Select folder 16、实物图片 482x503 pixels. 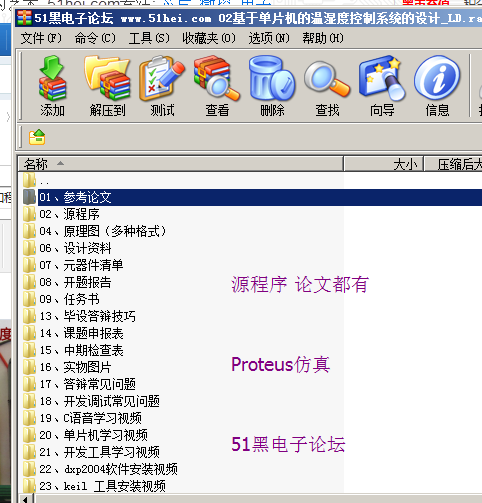coord(67,367)
